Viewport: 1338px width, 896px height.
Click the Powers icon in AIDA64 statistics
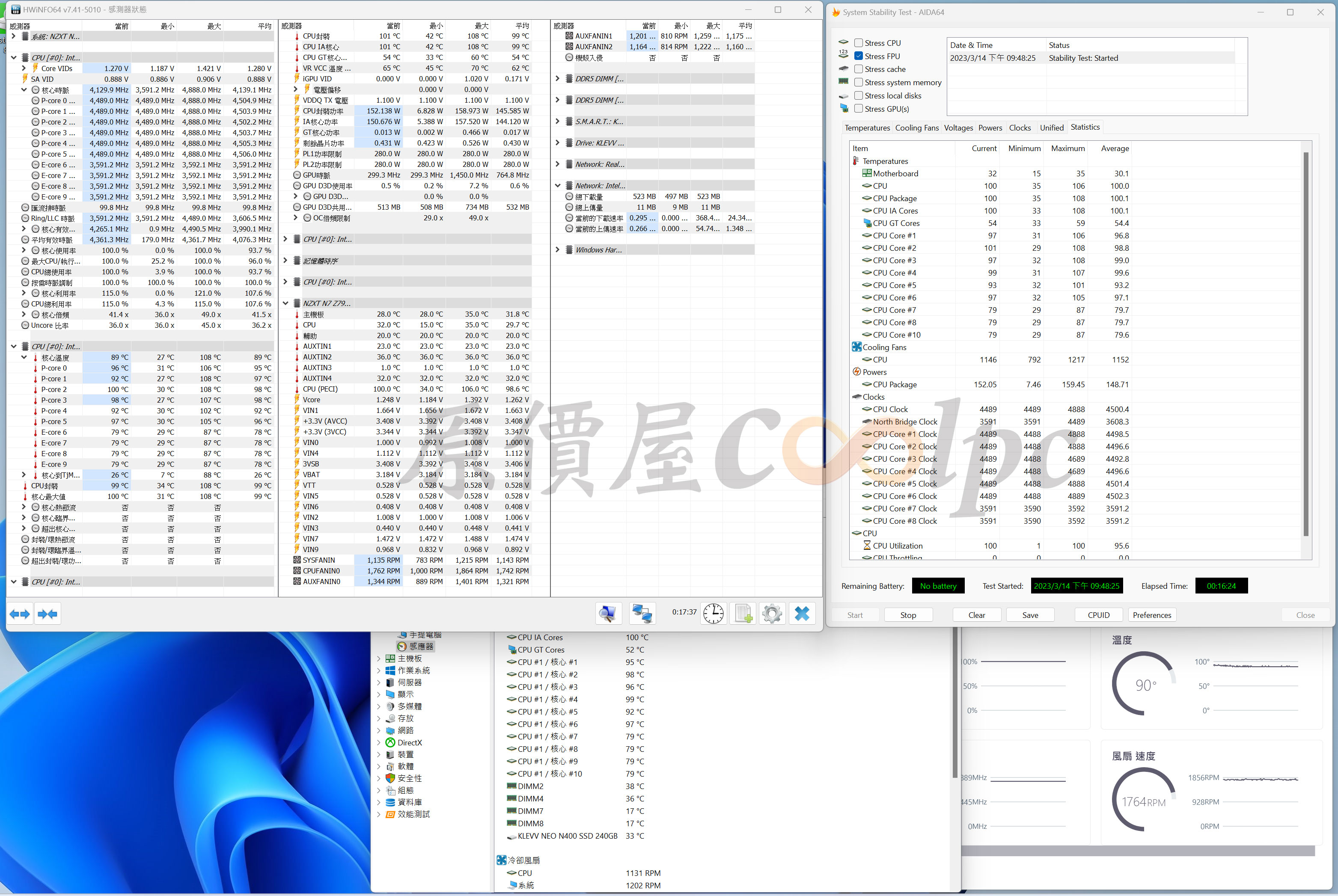coord(856,372)
